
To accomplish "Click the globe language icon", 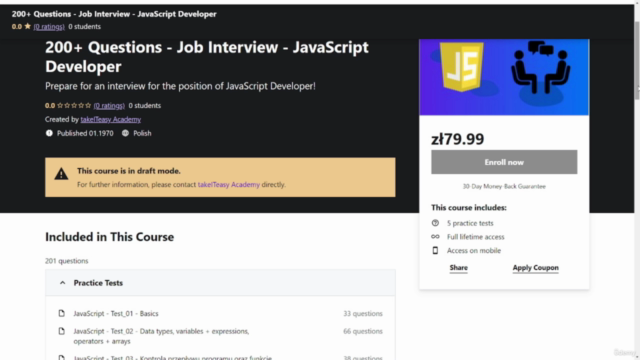I will 125,133.
